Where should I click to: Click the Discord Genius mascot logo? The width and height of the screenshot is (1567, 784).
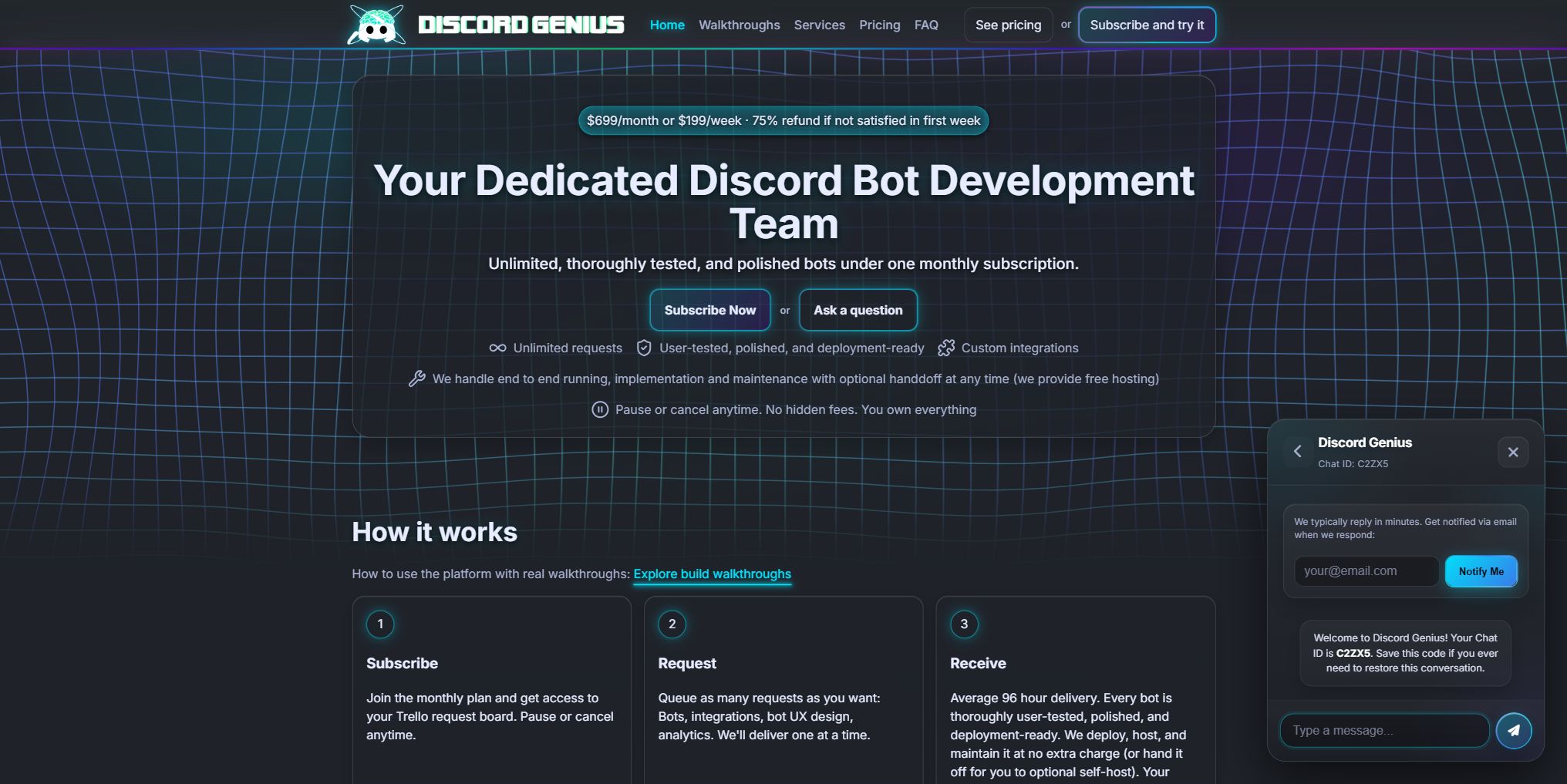(x=376, y=25)
